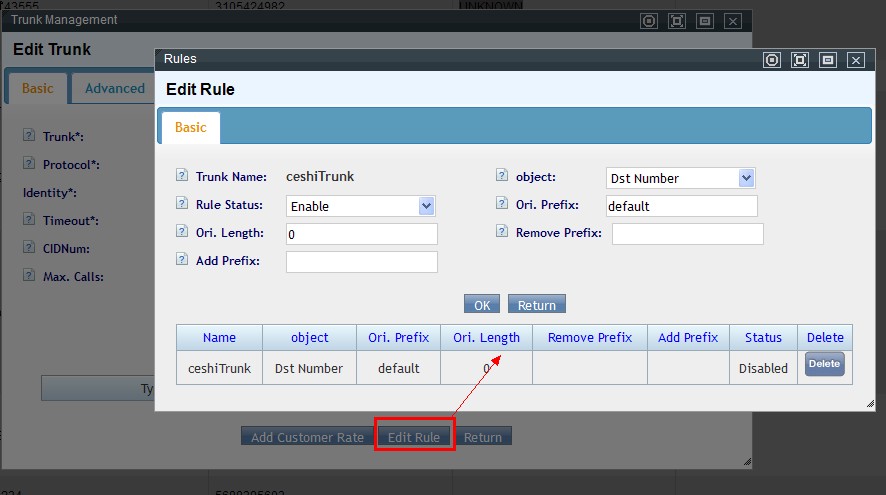Click help icon next to Add Prefix
The image size is (886, 495).
click(182, 260)
